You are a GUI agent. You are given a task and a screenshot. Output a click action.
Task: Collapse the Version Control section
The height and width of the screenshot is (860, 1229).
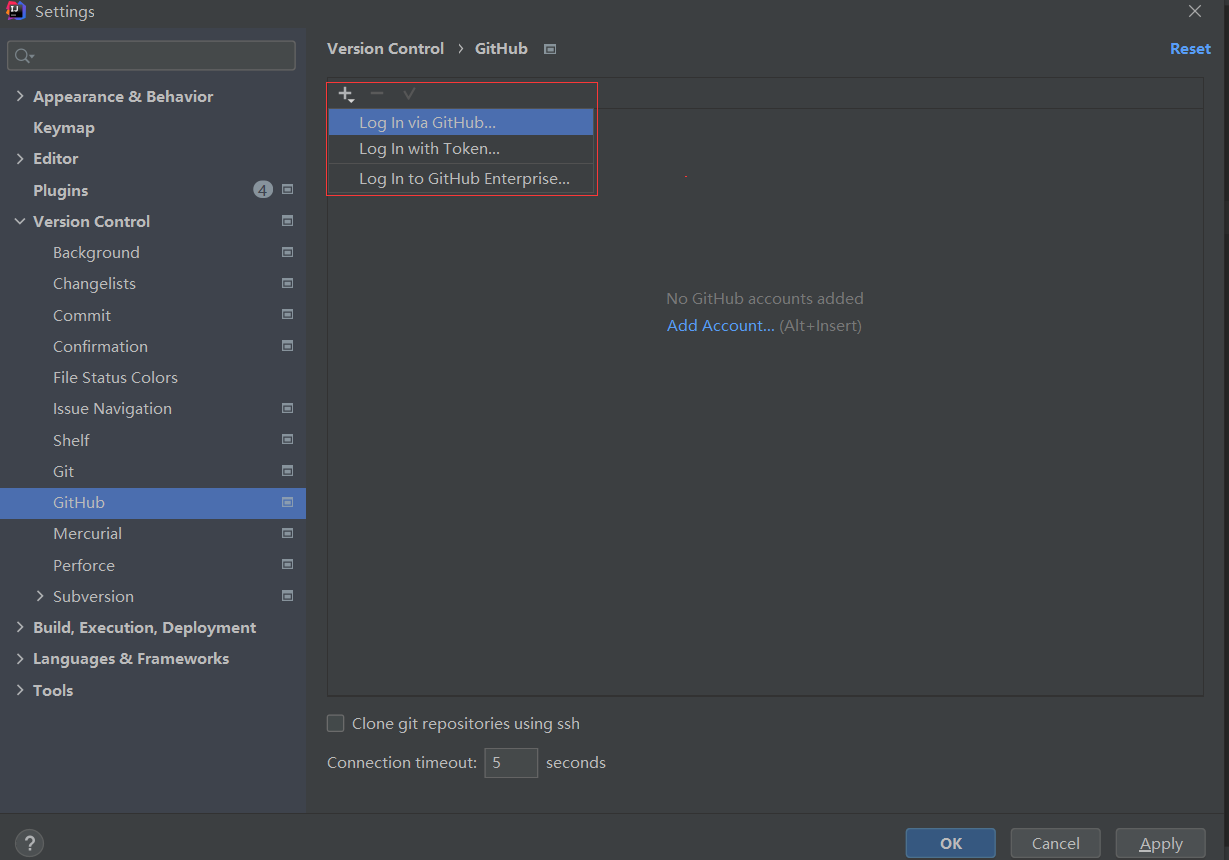(x=20, y=221)
